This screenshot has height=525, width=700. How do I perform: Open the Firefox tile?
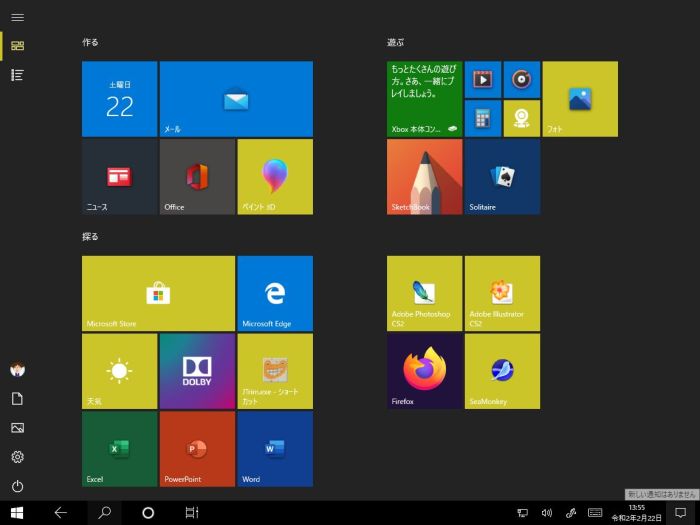pos(424,371)
